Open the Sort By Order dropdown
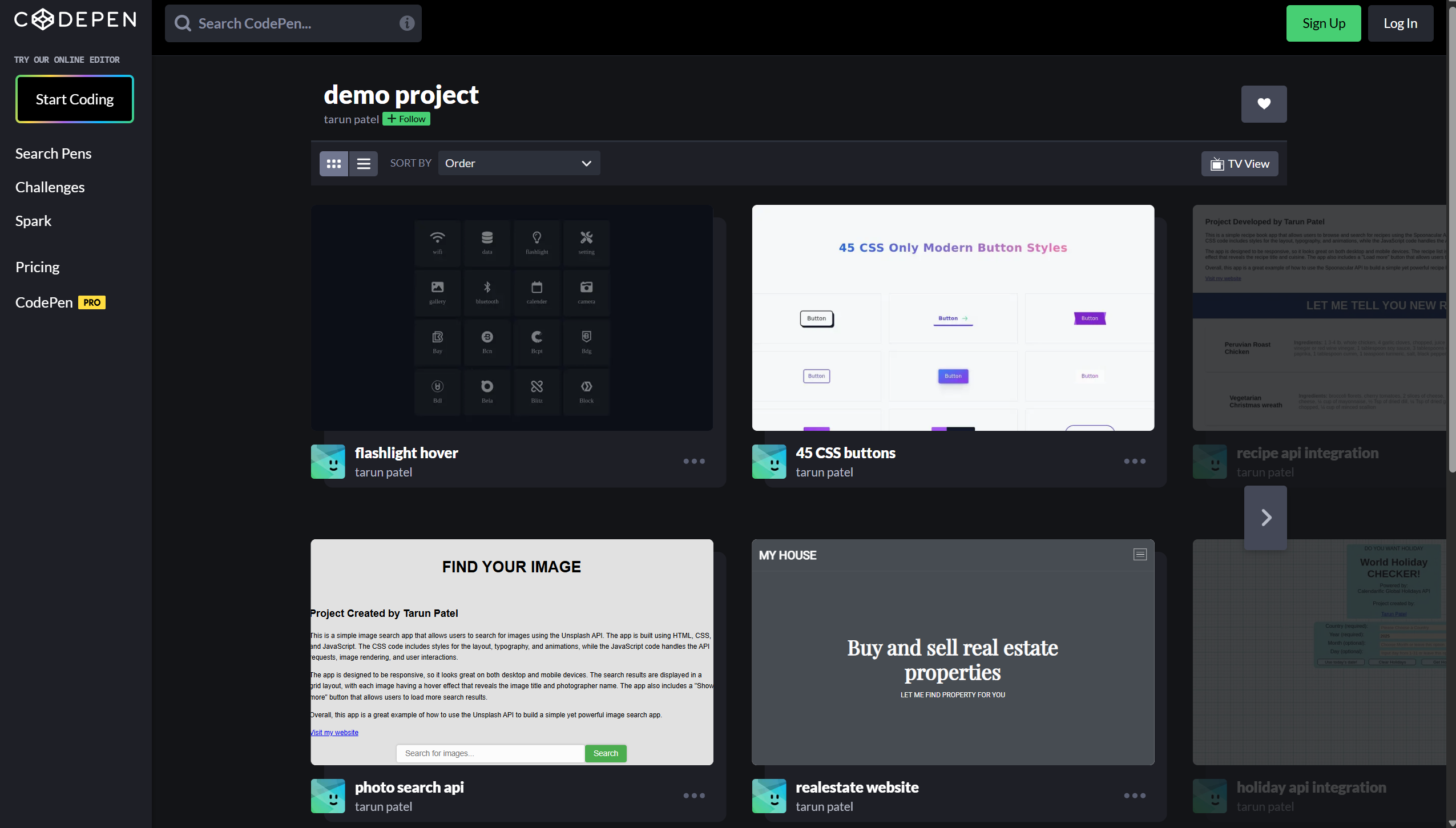The width and height of the screenshot is (1456, 828). coord(518,163)
